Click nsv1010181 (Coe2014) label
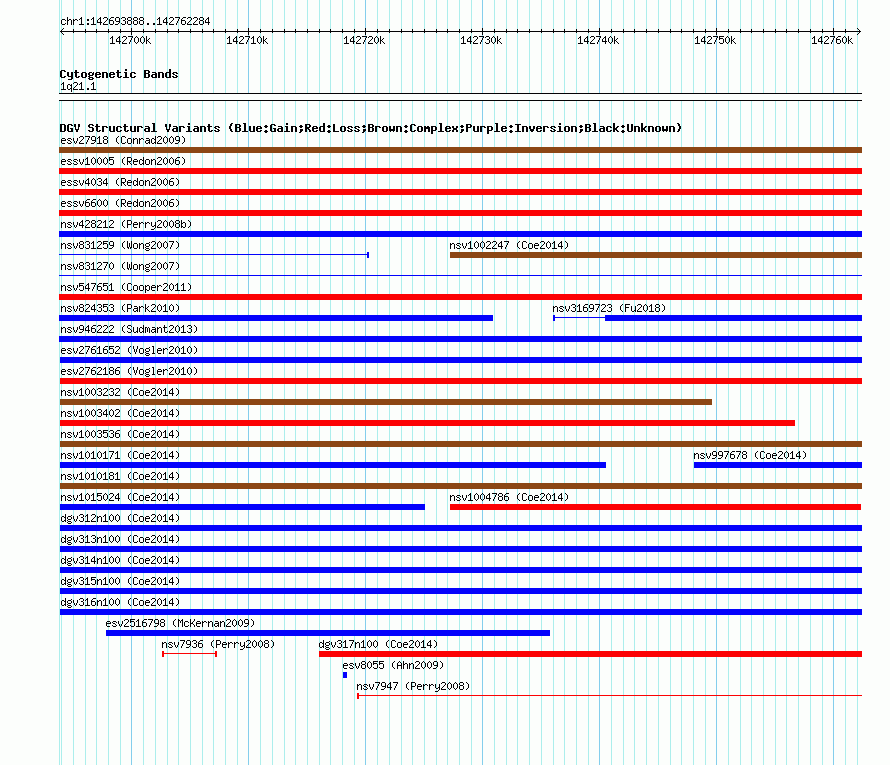Screen dimensions: 890x765 [x=120, y=476]
